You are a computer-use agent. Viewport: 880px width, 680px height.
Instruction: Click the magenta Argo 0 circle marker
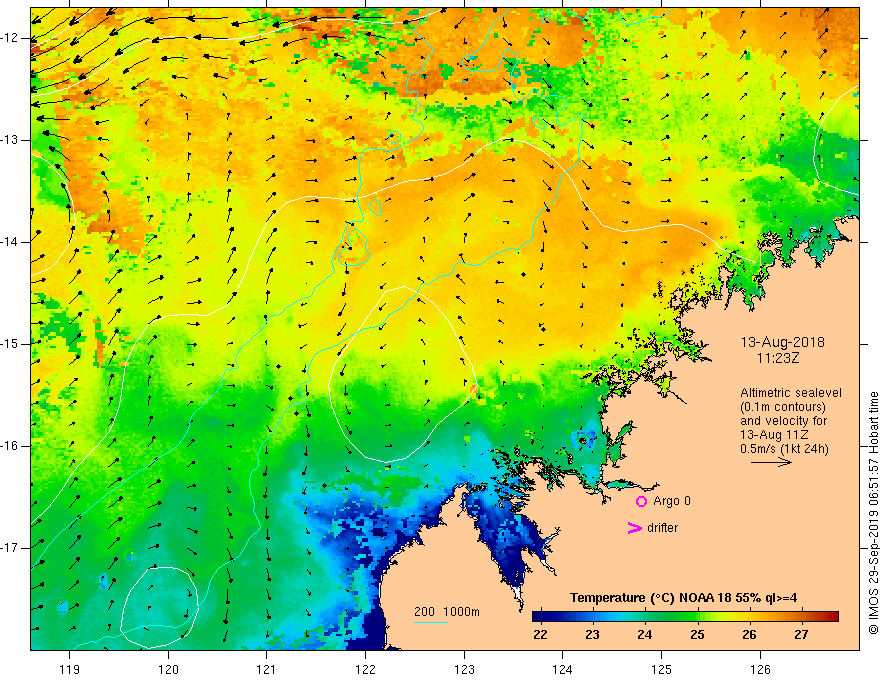(641, 502)
